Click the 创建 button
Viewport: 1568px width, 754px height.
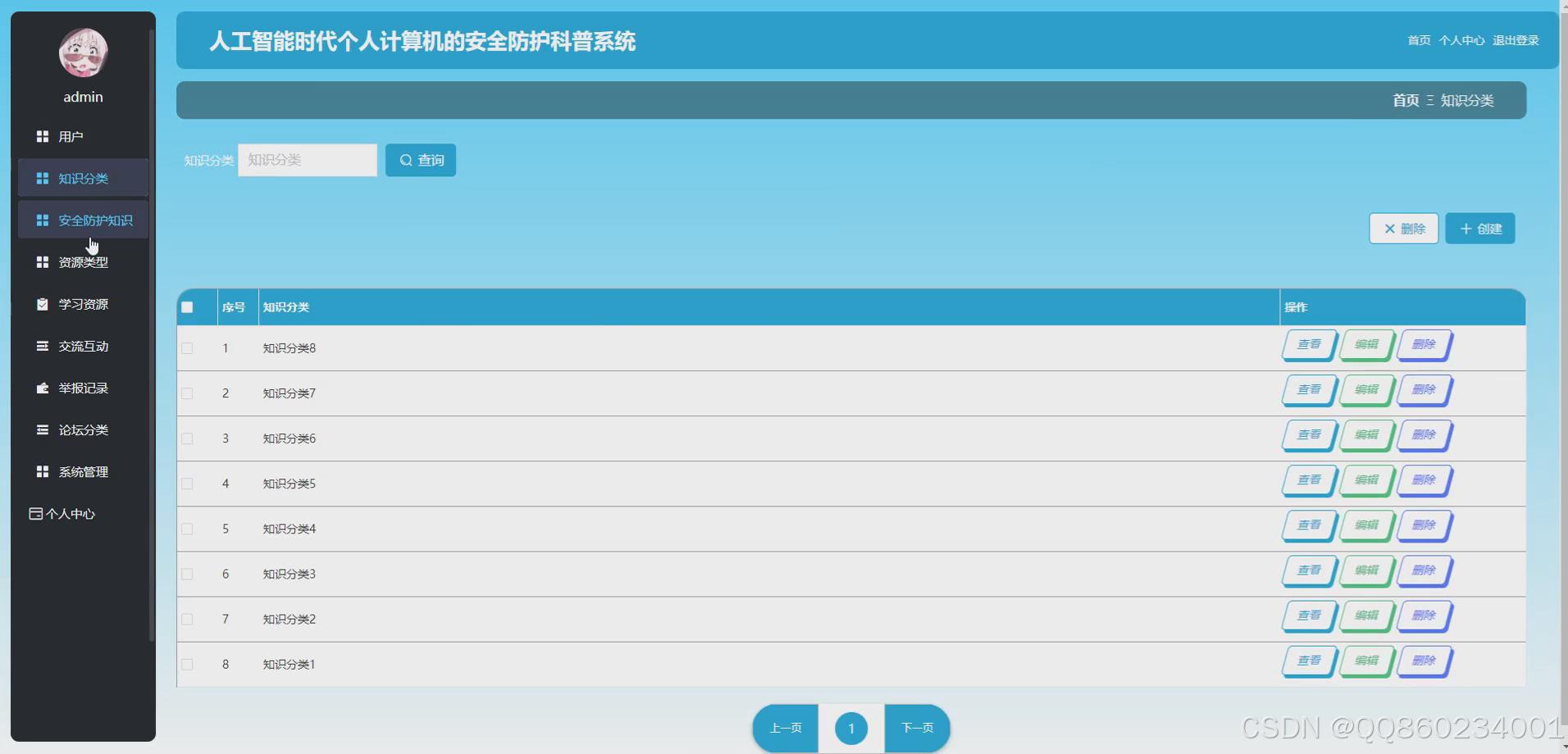coord(1480,229)
